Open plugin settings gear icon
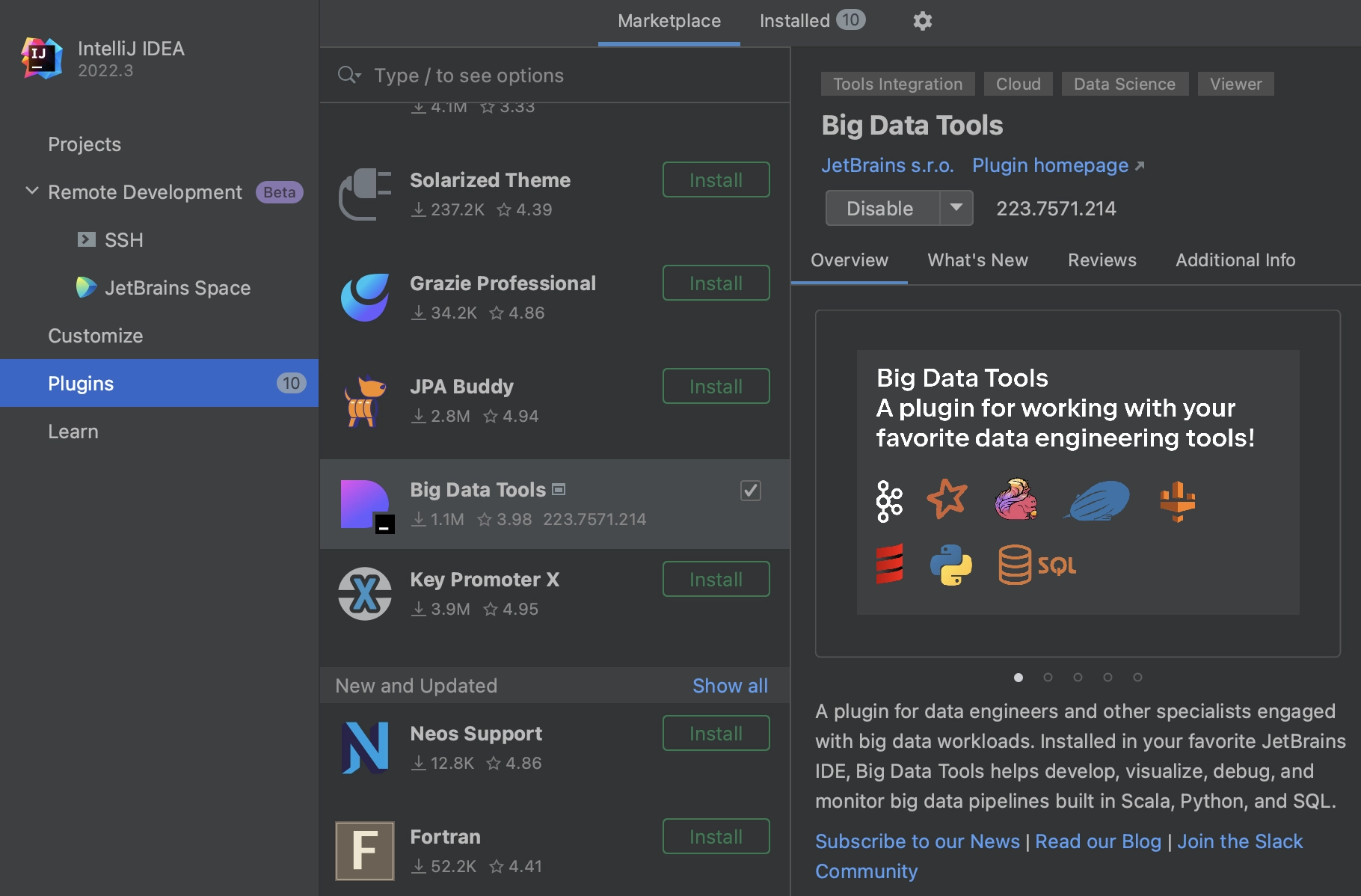Screen dimensions: 1361x896 923,21
